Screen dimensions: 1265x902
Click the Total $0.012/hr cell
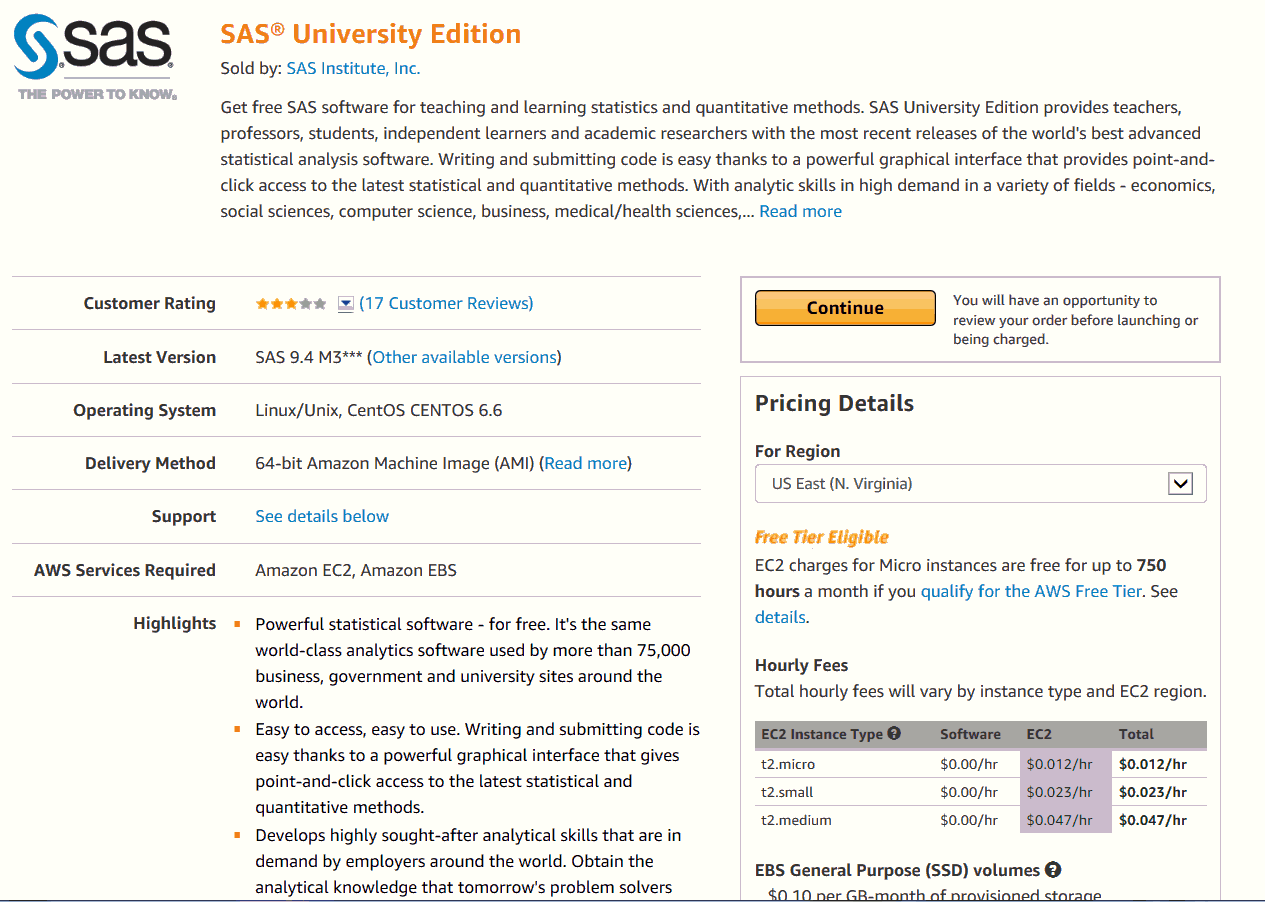coord(1153,764)
